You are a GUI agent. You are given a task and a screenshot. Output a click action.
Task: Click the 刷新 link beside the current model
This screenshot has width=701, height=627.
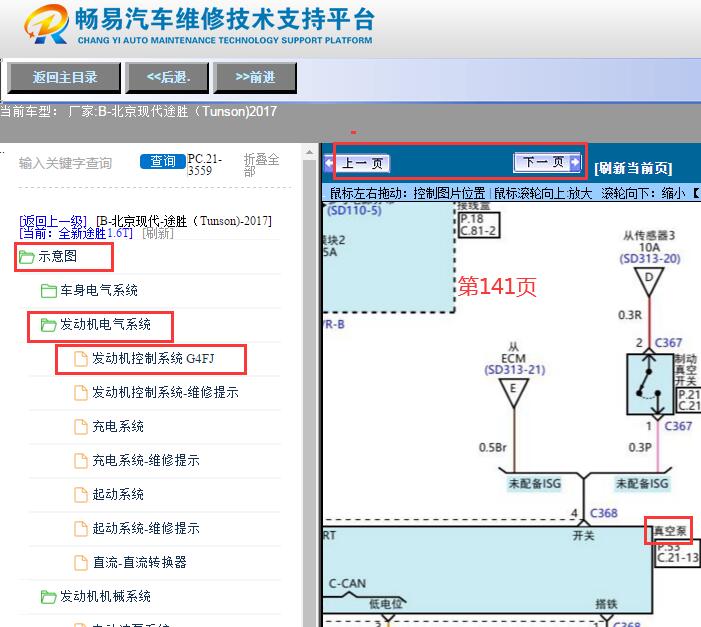(x=158, y=233)
